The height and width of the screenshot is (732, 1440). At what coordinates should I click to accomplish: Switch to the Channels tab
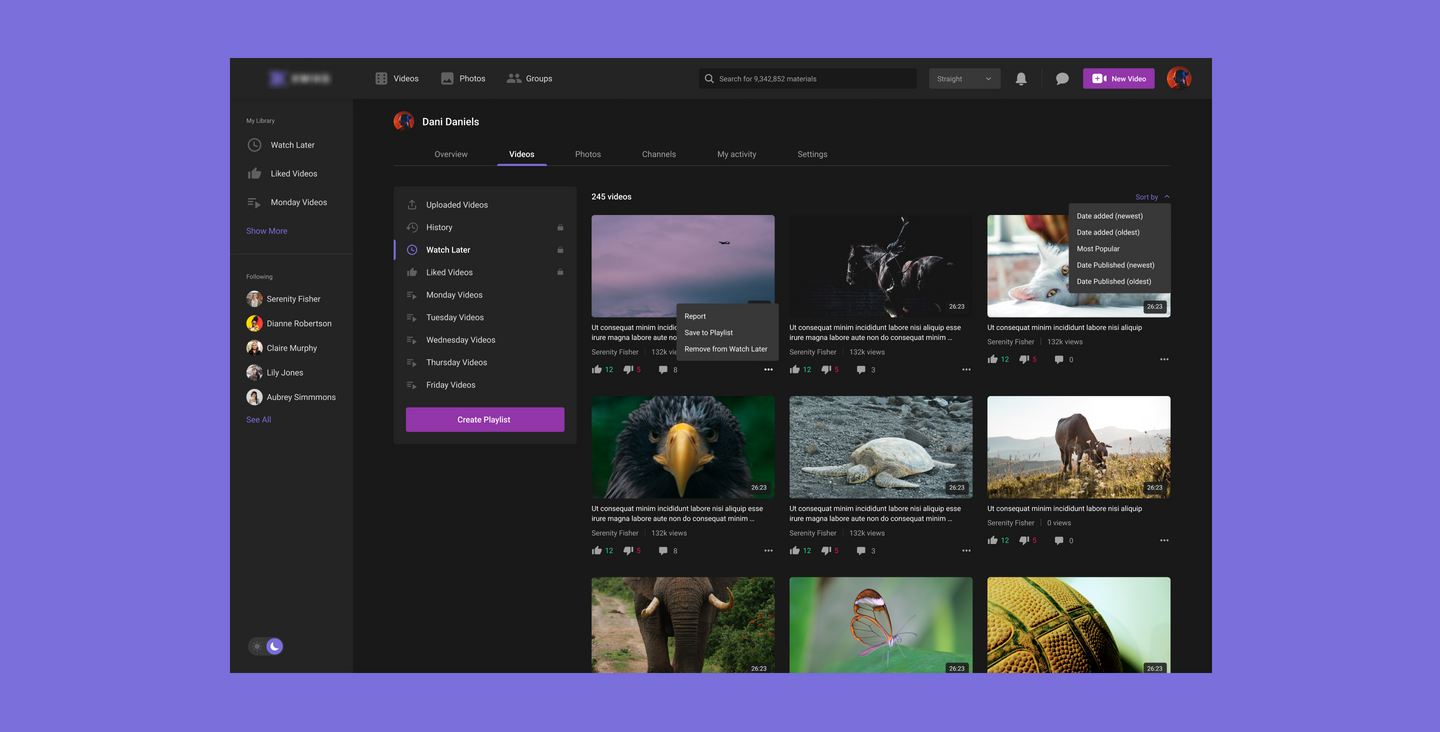pos(659,154)
